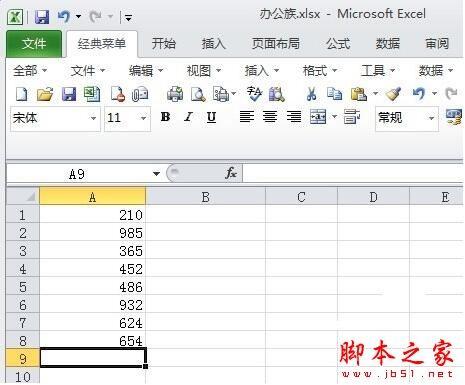Expand the 全部 classic menu
Screen dimensions: 465x385
pos(30,71)
